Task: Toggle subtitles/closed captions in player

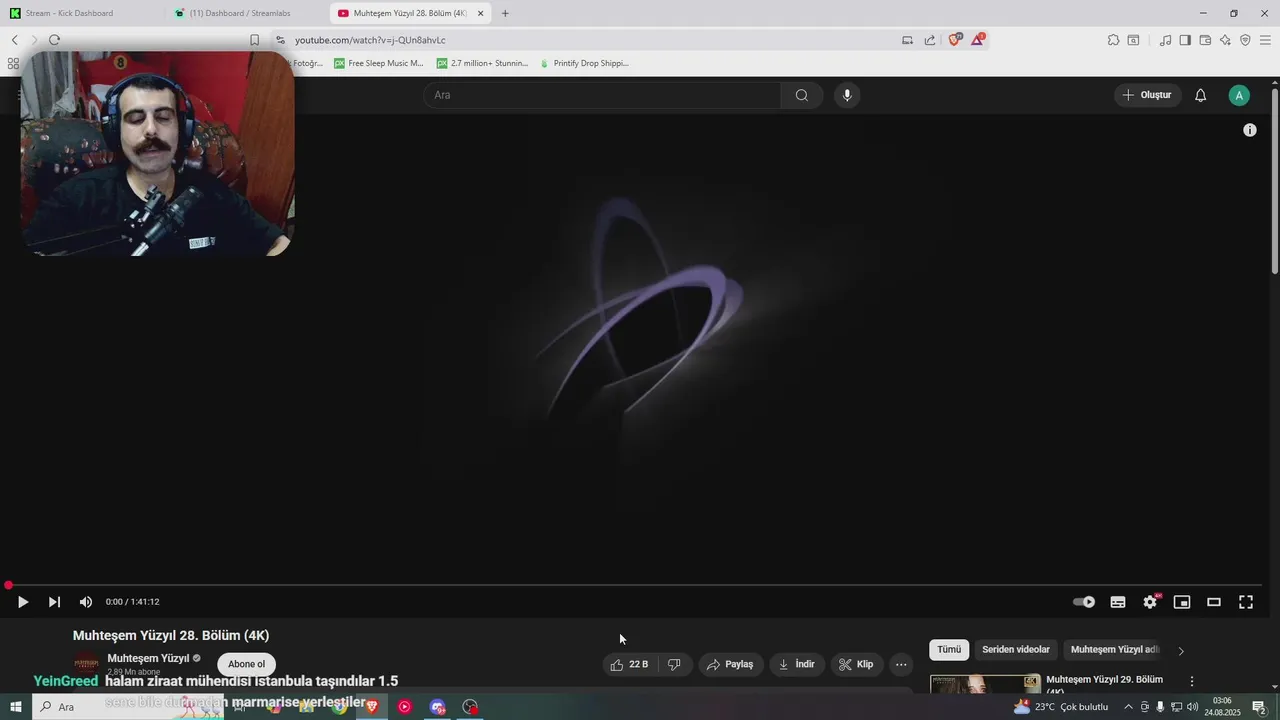Action: click(x=1118, y=602)
